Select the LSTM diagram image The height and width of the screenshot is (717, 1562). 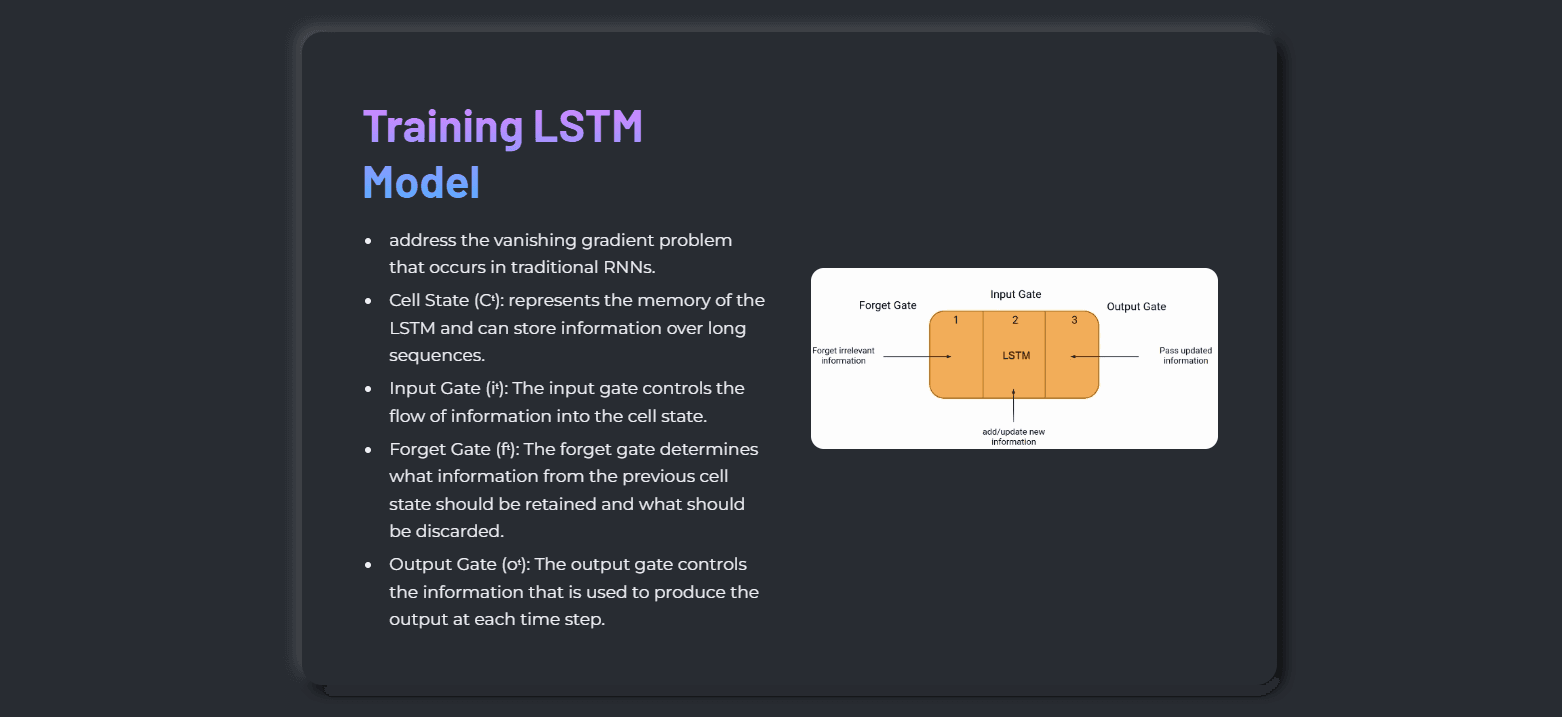click(1014, 358)
